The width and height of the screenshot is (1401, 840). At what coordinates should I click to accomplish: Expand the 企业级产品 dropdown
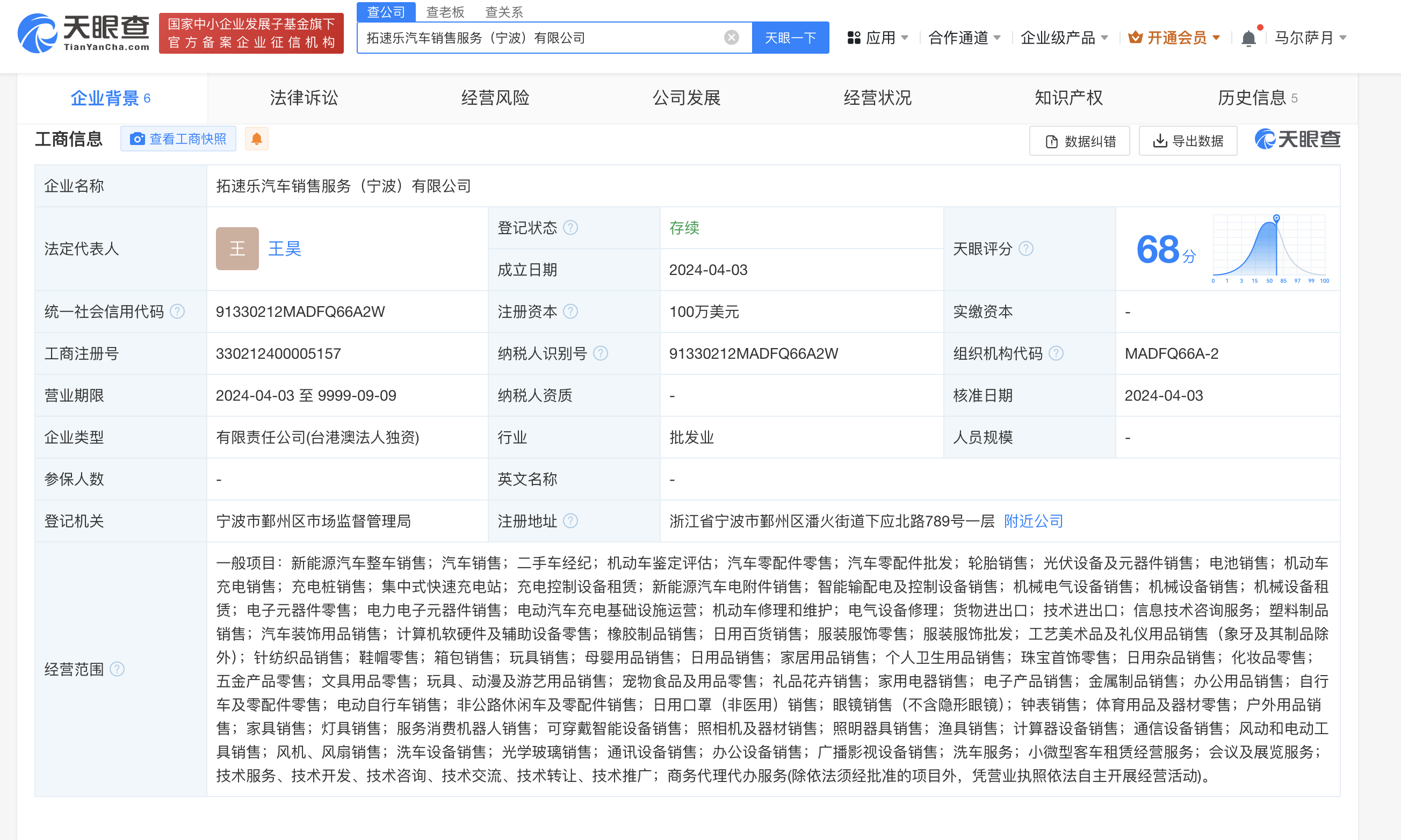1065,37
